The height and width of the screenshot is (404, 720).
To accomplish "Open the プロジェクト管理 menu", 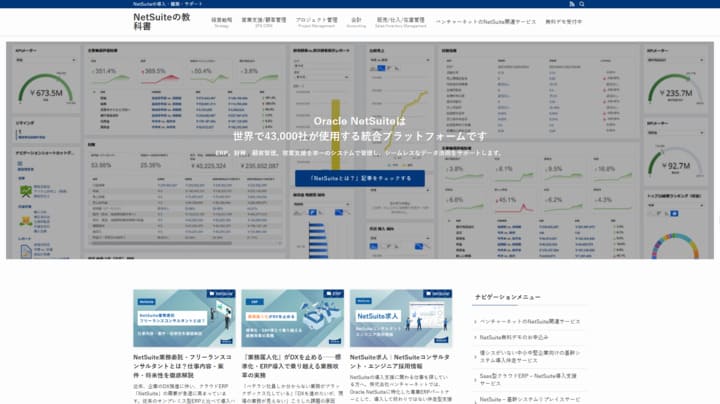I will pyautogui.click(x=316, y=22).
